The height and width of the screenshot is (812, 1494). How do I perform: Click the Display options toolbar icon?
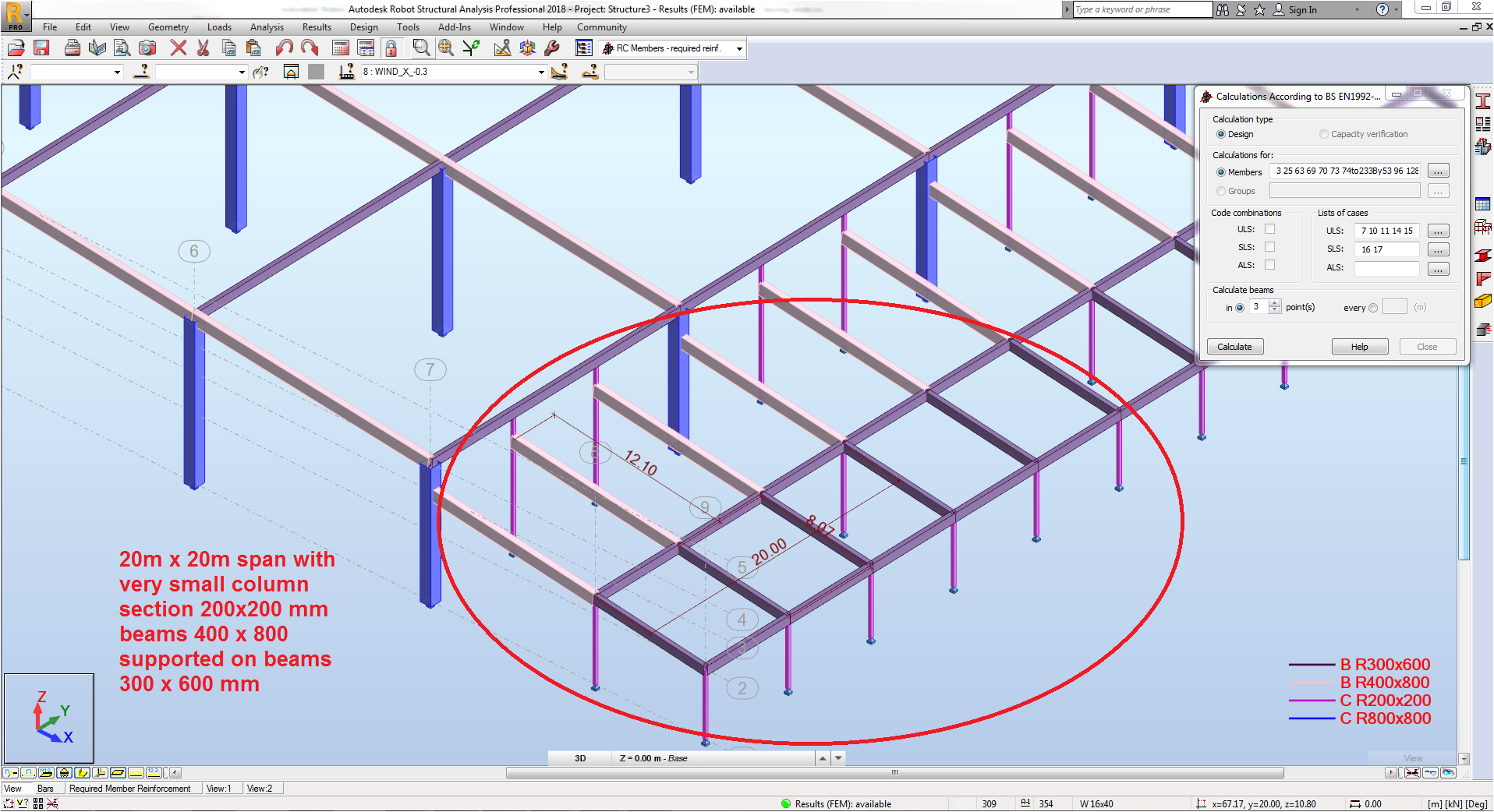pyautogui.click(x=584, y=48)
